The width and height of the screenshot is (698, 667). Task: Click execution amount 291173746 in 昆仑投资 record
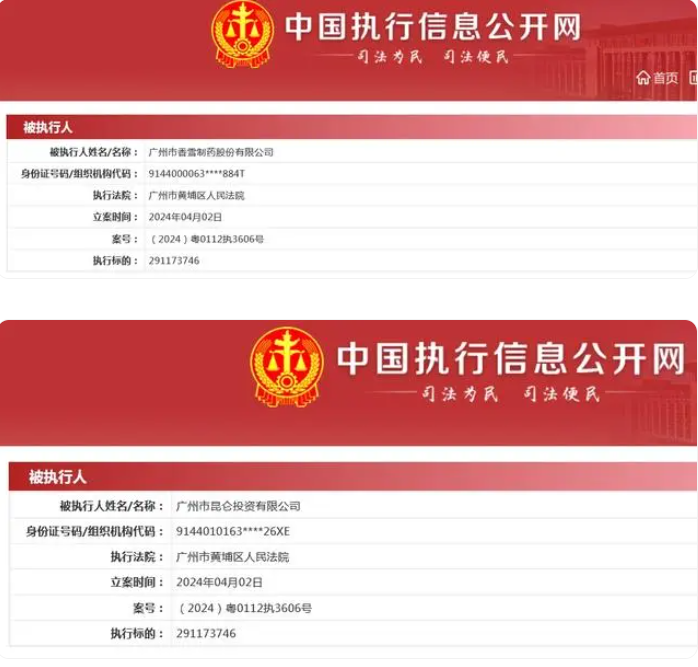pos(206,634)
